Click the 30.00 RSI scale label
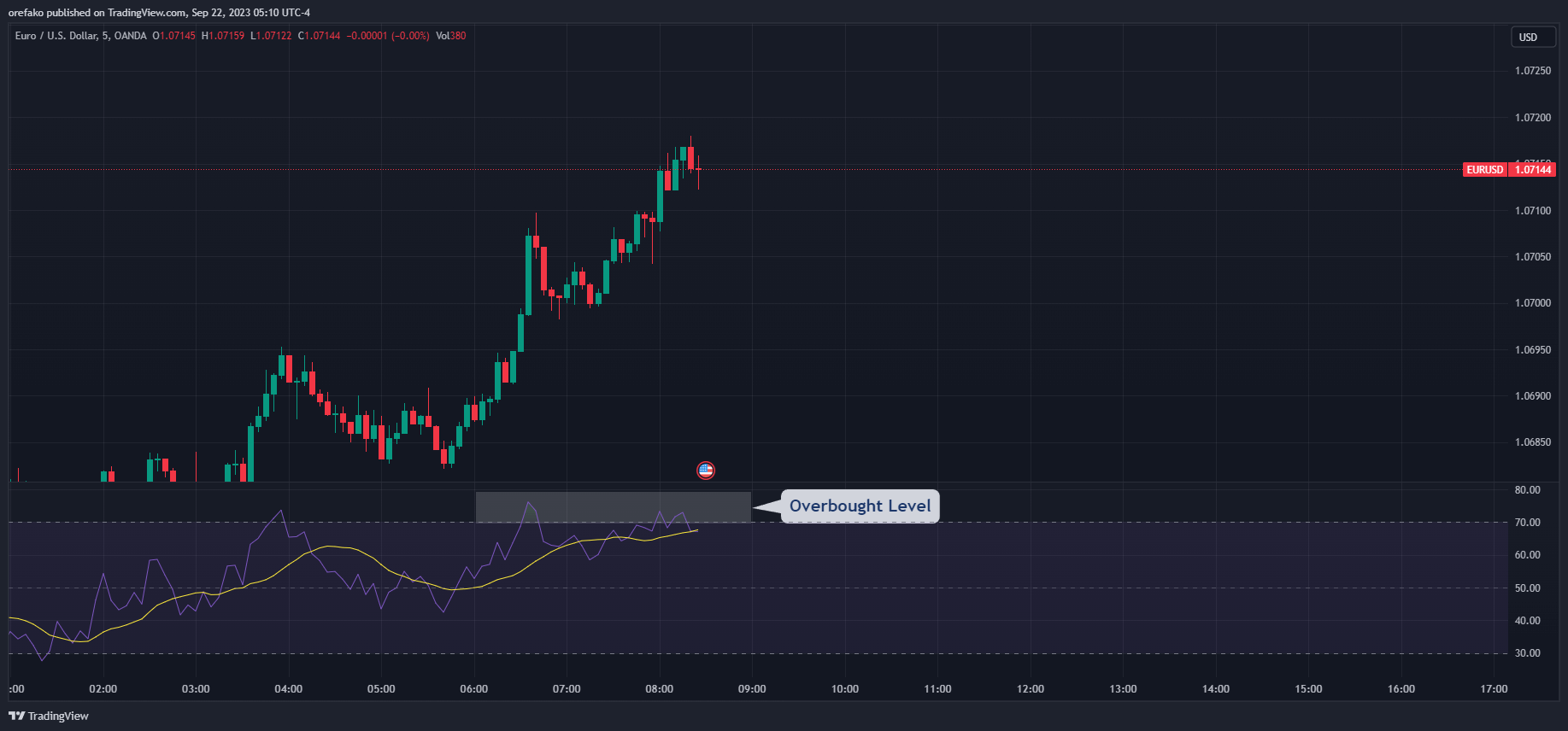This screenshot has width=1568, height=731. click(x=1528, y=653)
